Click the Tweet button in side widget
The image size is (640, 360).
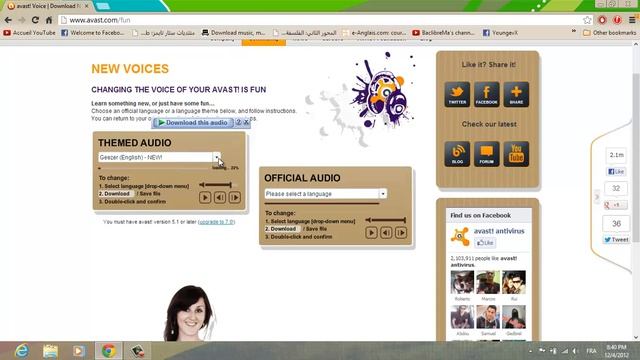(616, 240)
